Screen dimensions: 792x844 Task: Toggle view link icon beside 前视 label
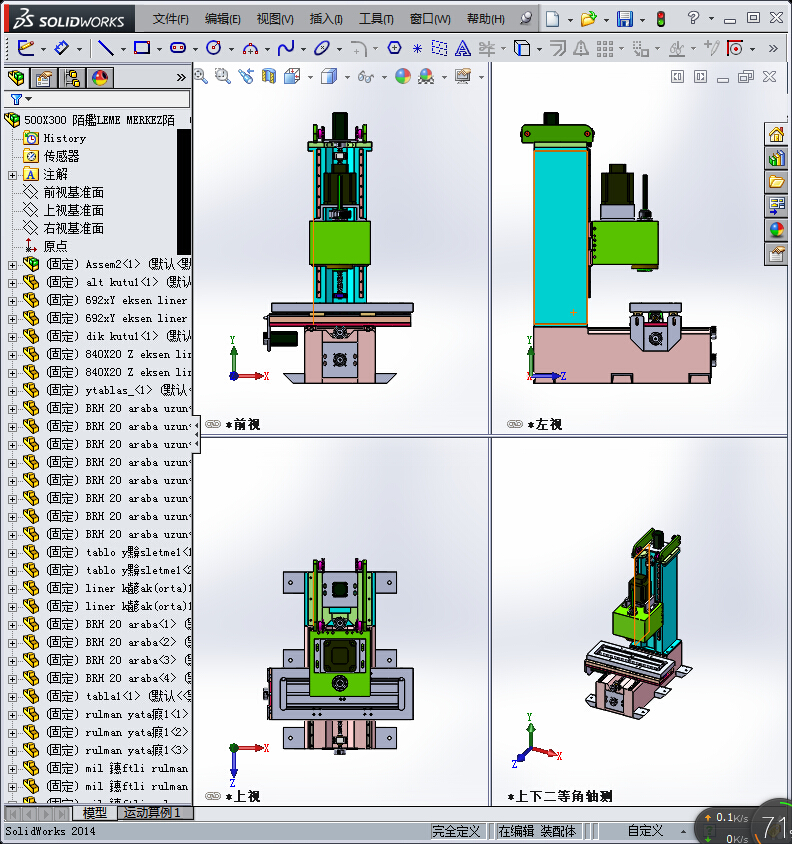(x=213, y=424)
